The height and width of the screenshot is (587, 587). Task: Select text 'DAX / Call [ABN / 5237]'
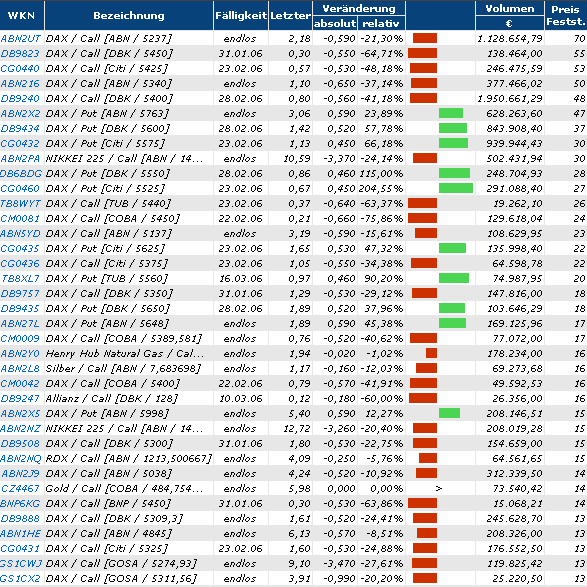click(109, 39)
